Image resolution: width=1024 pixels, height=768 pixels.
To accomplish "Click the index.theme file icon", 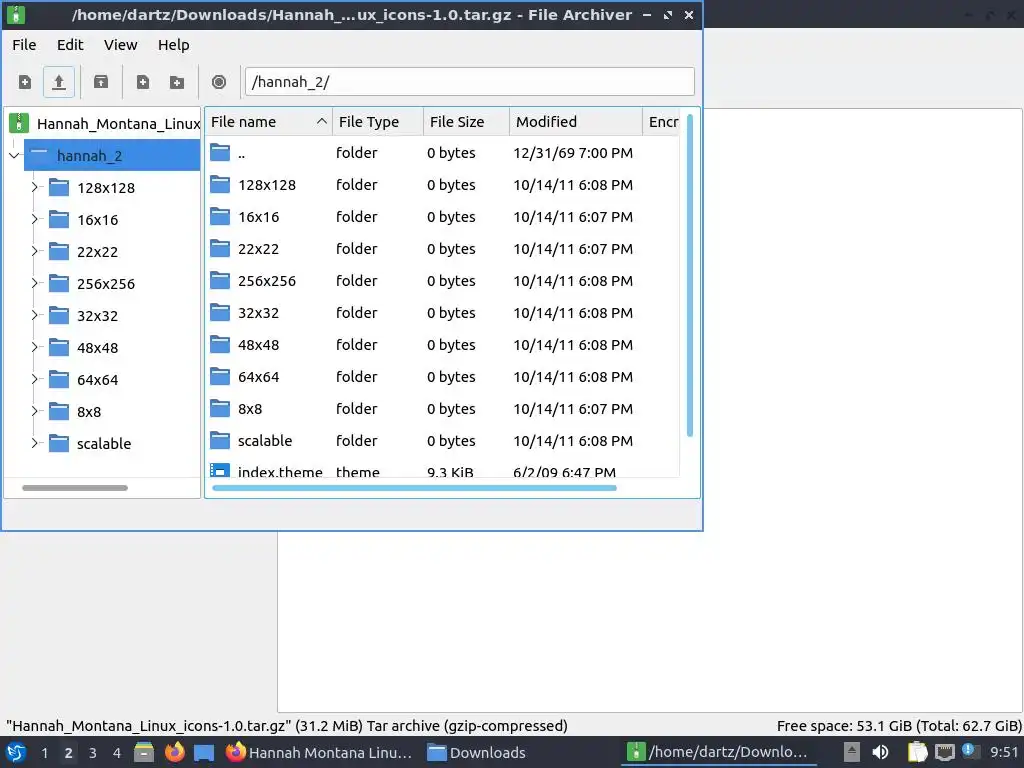I will (220, 470).
